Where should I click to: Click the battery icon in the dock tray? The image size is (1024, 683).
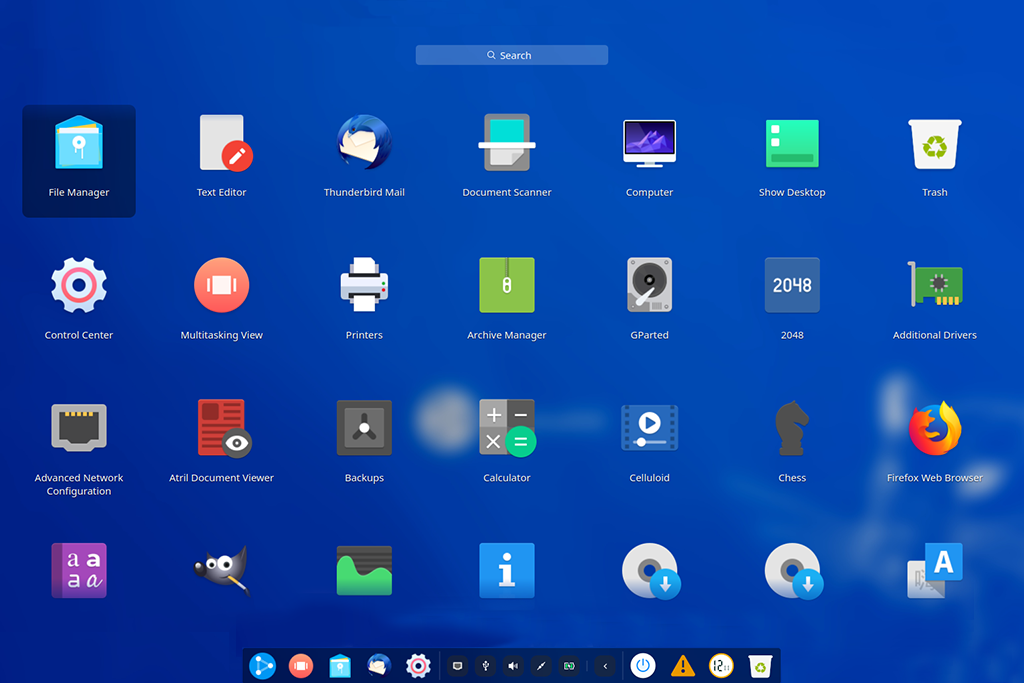[x=569, y=665]
